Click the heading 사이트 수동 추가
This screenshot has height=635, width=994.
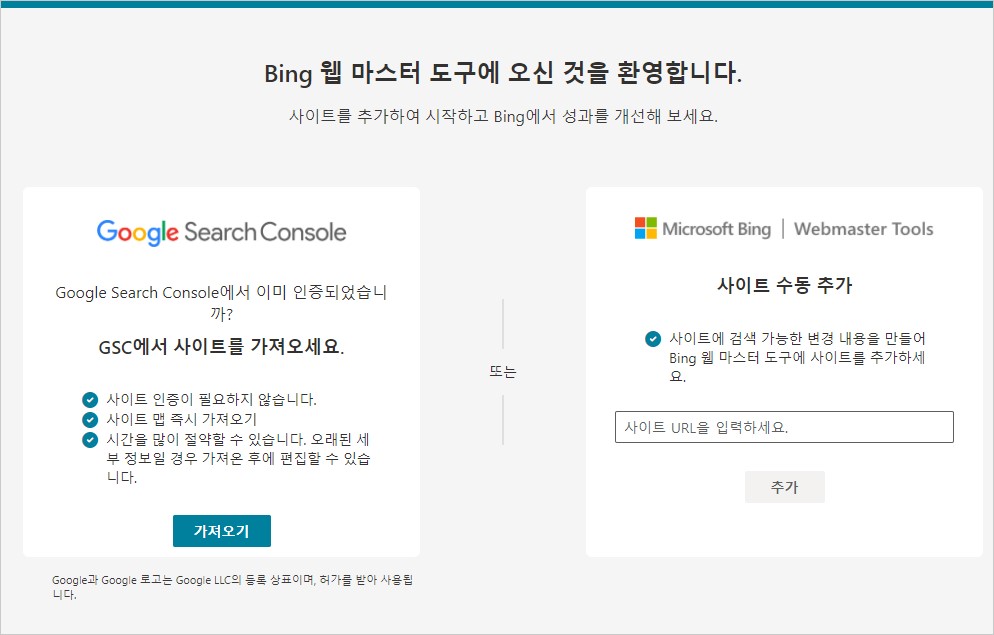[x=784, y=285]
